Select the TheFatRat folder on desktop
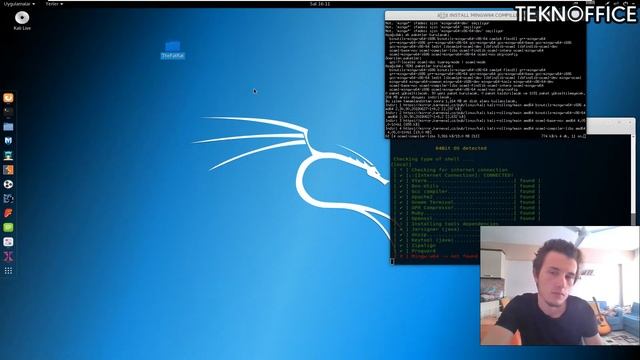The width and height of the screenshot is (640, 360). (x=172, y=50)
